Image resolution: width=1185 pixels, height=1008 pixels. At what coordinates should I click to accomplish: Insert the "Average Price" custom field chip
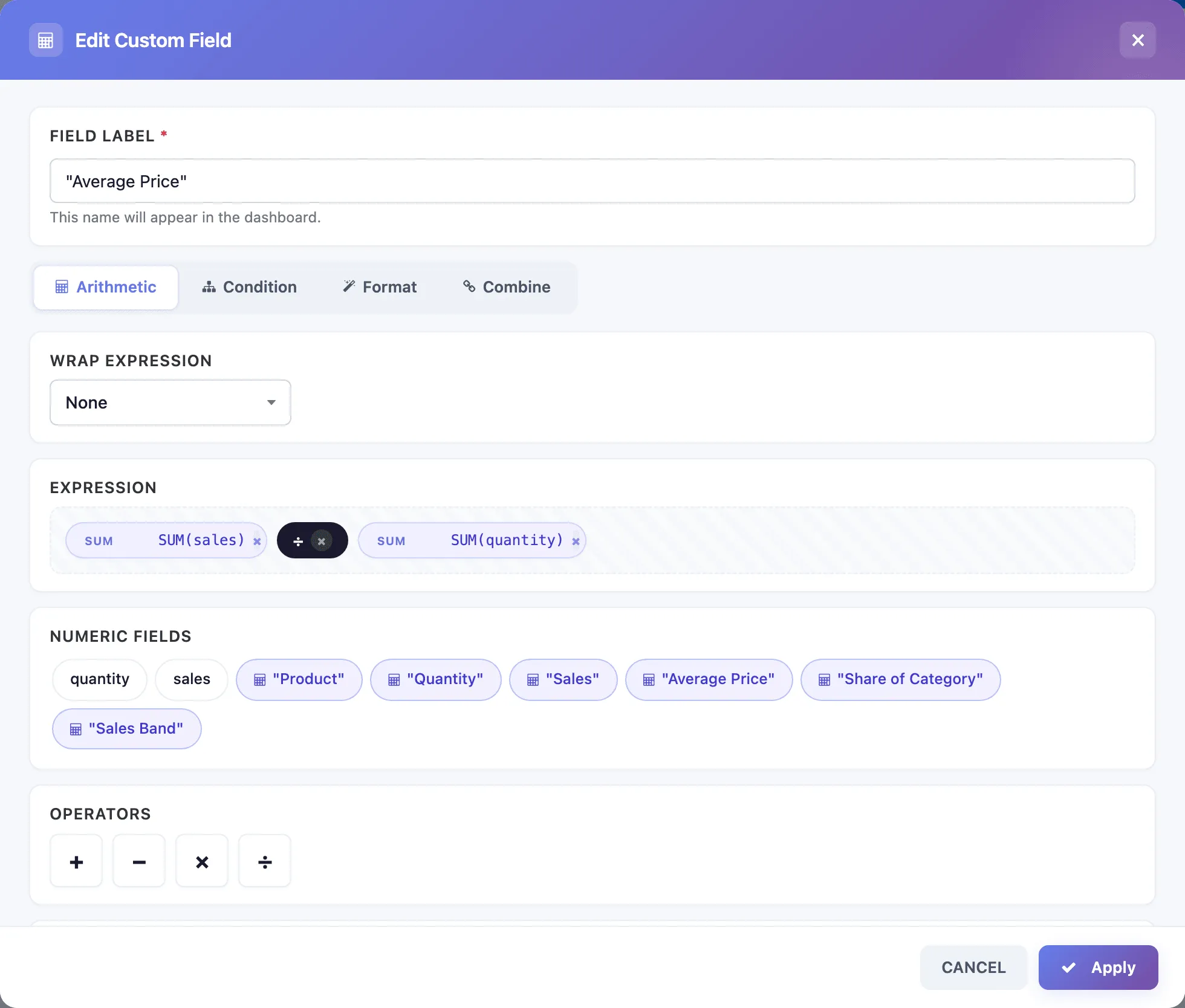click(x=709, y=679)
